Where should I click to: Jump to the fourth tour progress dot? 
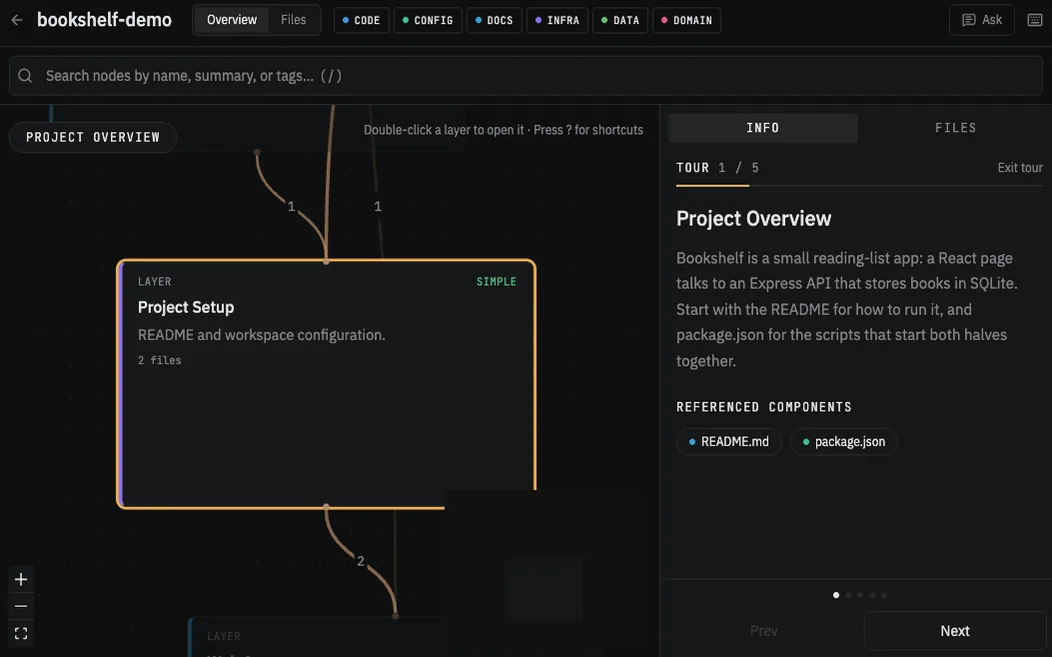[x=872, y=595]
